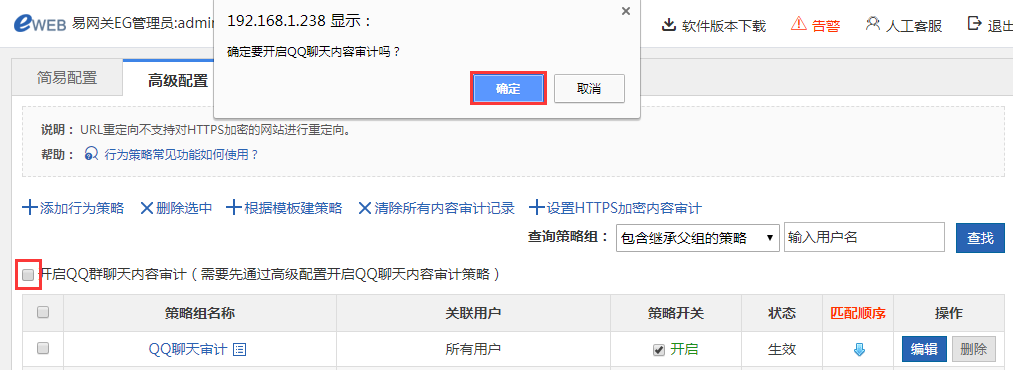Click the eWEB logo
This screenshot has height=370, width=1013.
(39, 25)
